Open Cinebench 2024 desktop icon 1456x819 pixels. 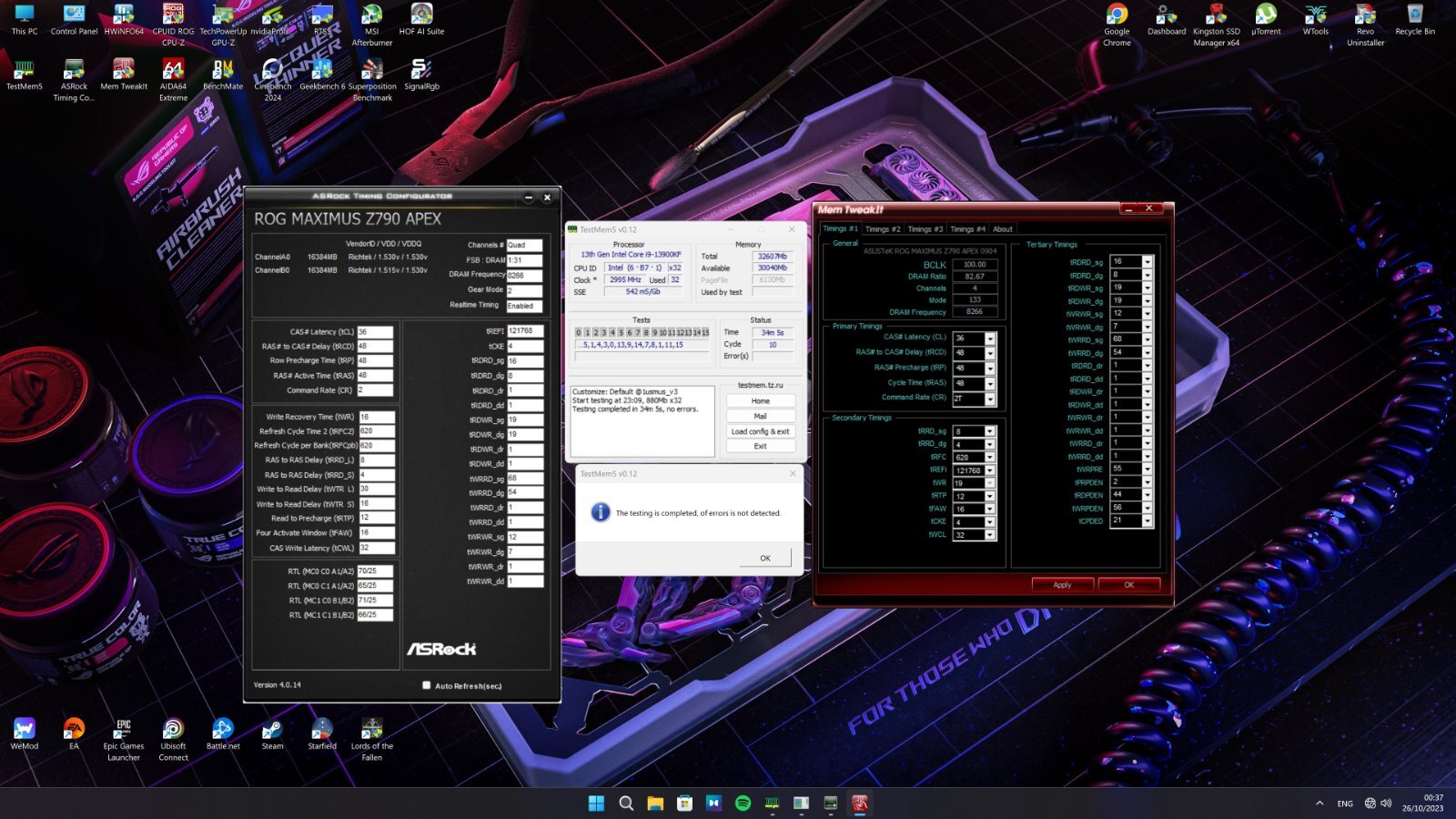(272, 81)
